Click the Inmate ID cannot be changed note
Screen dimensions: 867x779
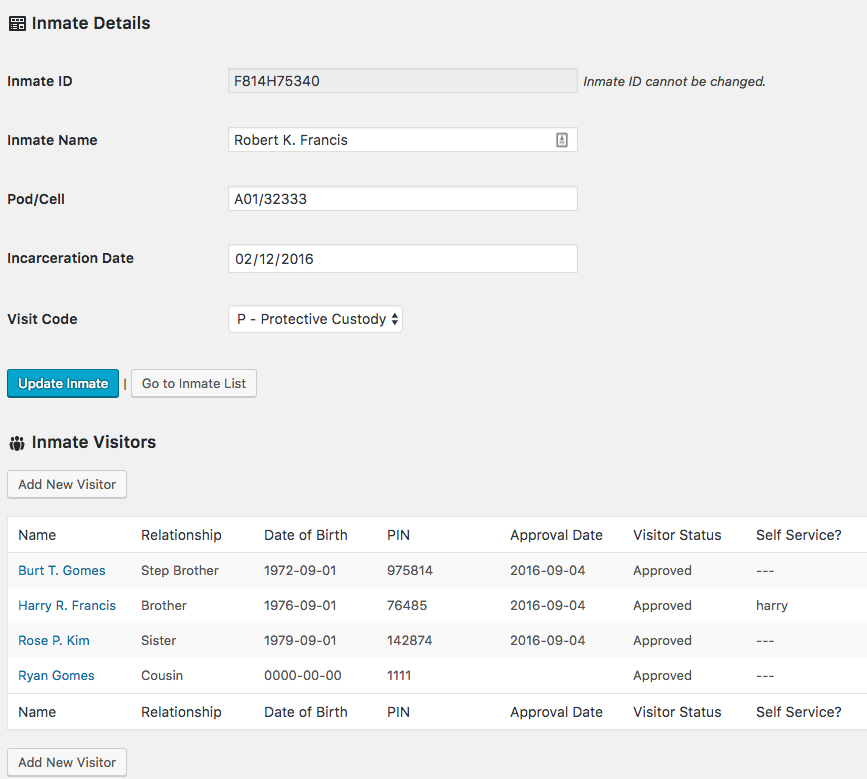[675, 81]
